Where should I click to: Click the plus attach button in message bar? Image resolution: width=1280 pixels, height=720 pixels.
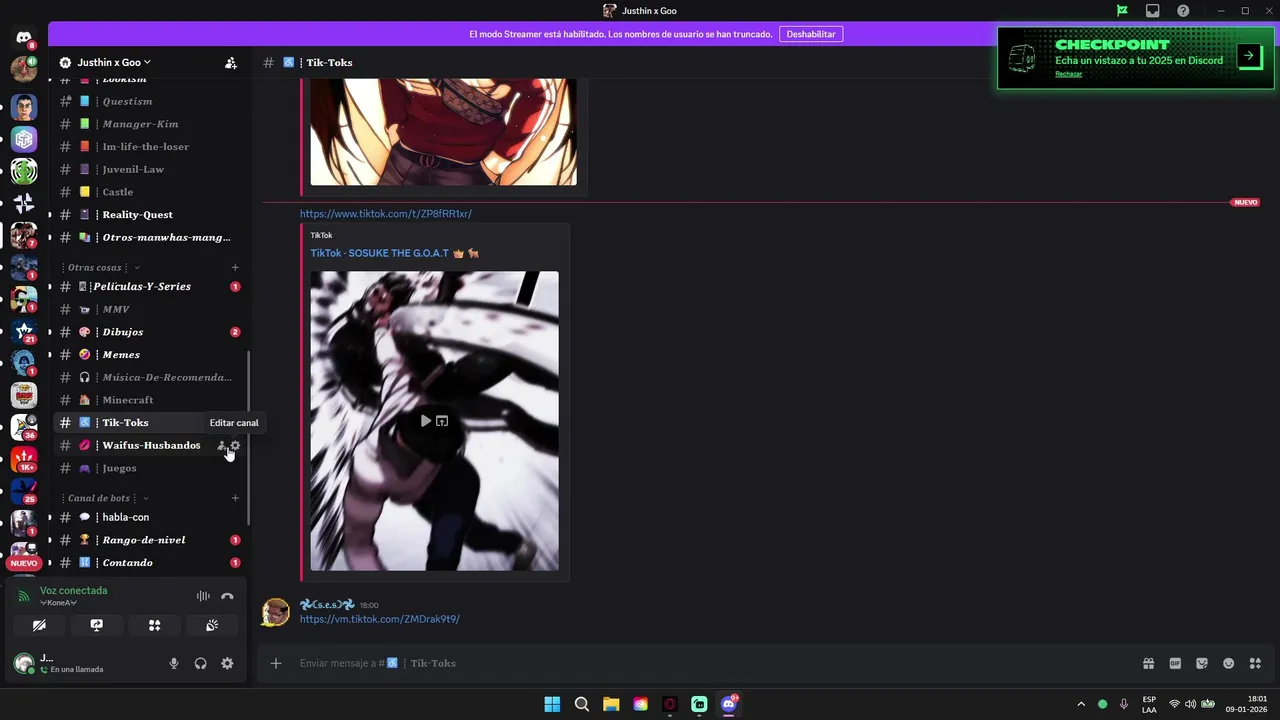coord(276,663)
